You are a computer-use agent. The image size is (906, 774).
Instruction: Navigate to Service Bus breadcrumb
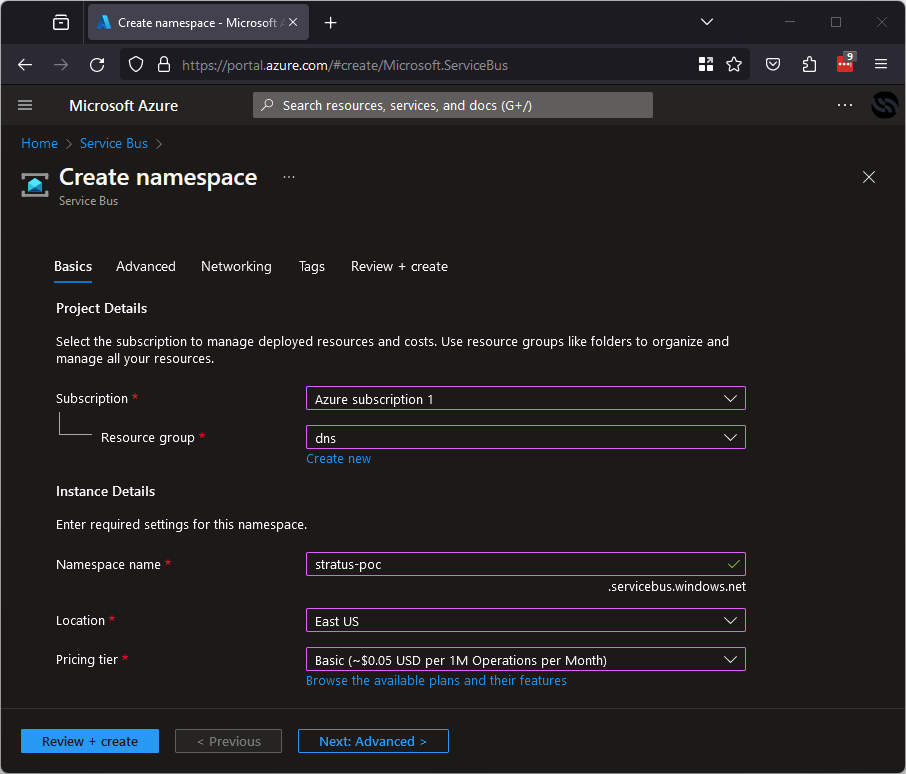114,143
